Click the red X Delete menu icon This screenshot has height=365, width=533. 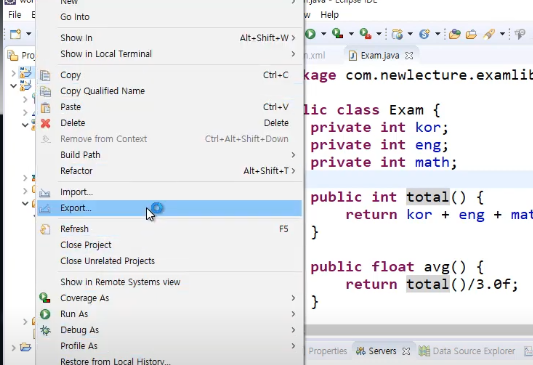click(x=46, y=123)
